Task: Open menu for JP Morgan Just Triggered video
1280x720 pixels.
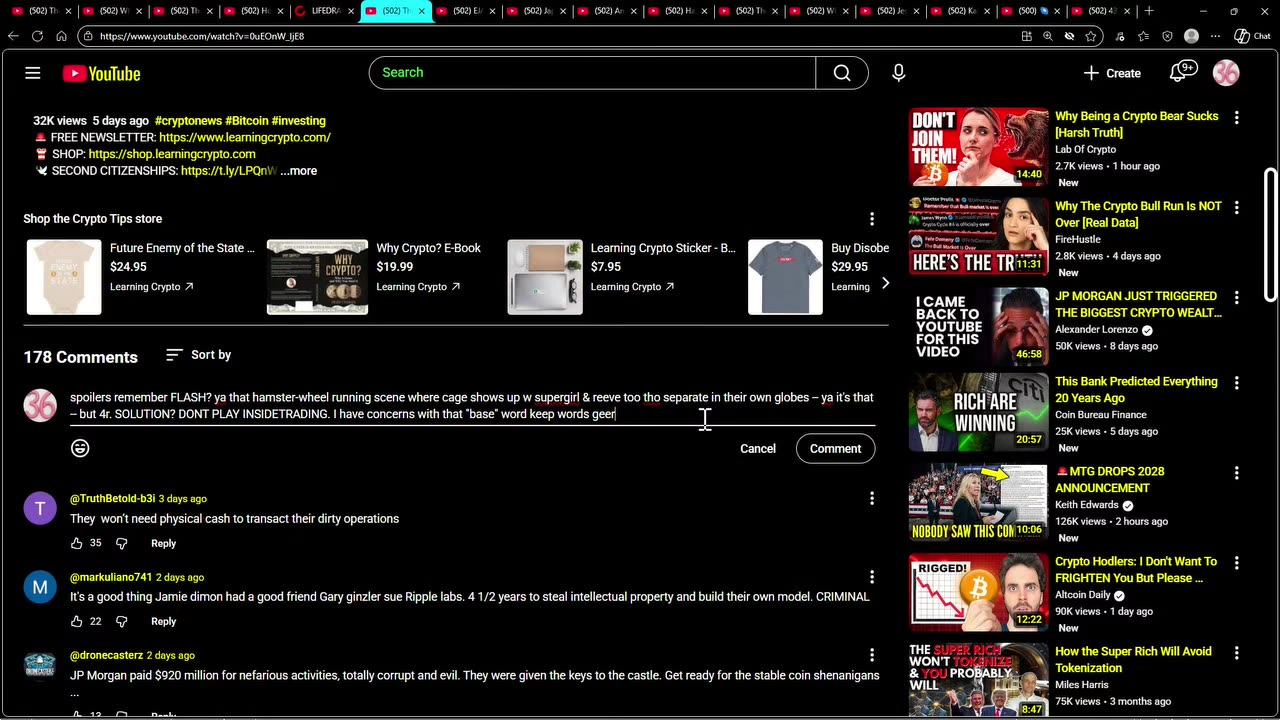Action: pyautogui.click(x=1237, y=297)
